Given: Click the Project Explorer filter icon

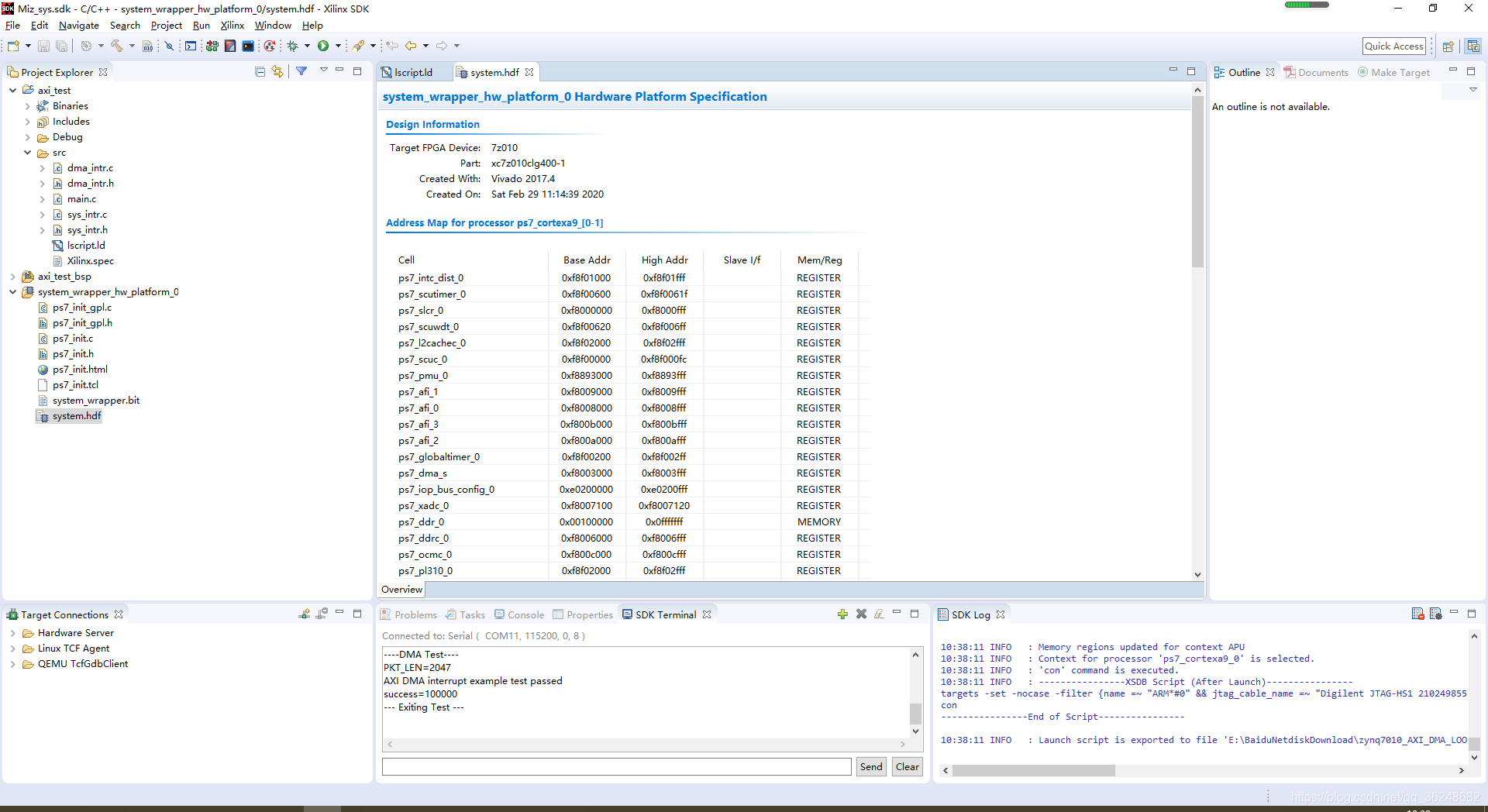Looking at the screenshot, I should pyautogui.click(x=301, y=71).
